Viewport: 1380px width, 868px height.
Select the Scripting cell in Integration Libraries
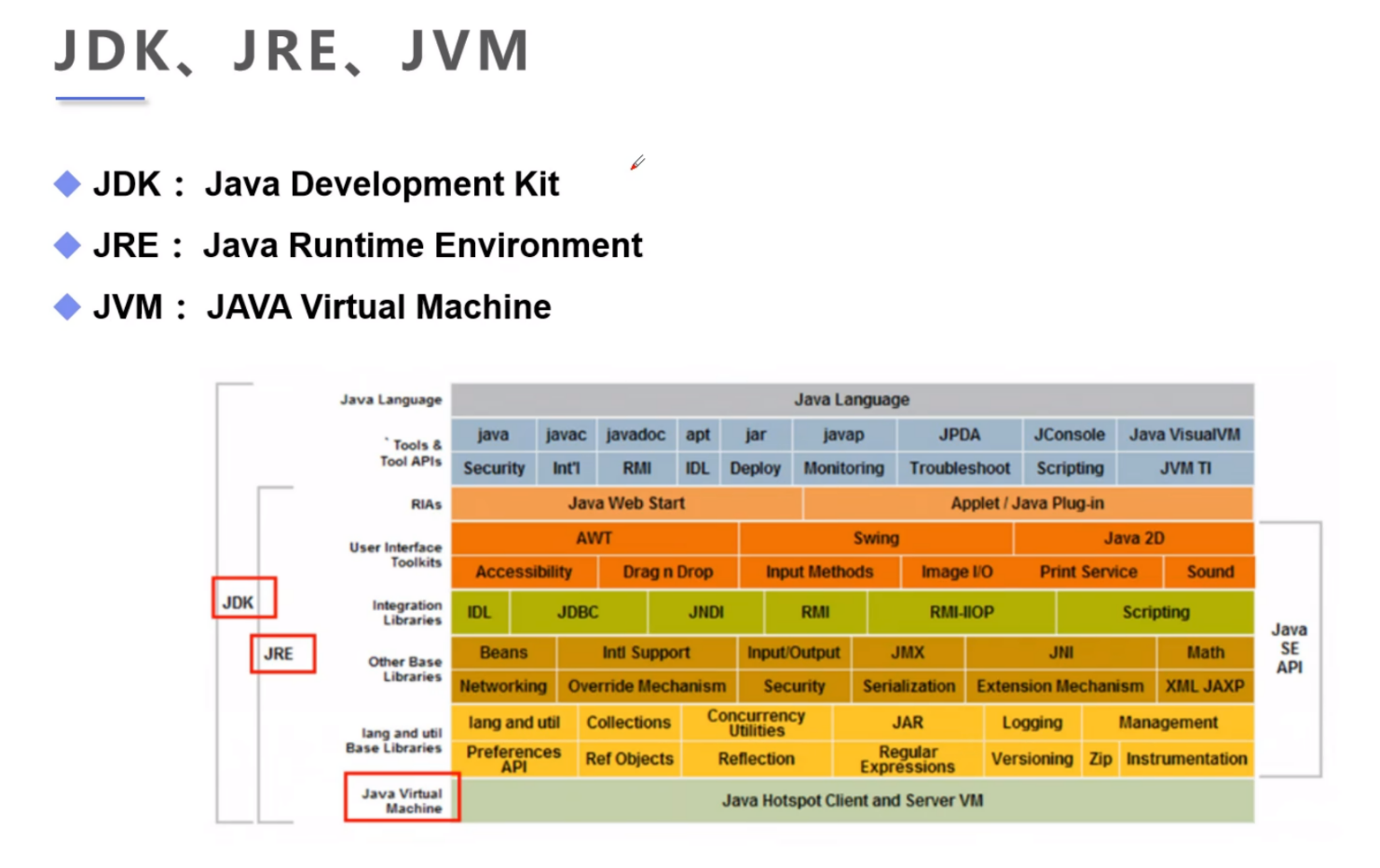click(x=1155, y=612)
